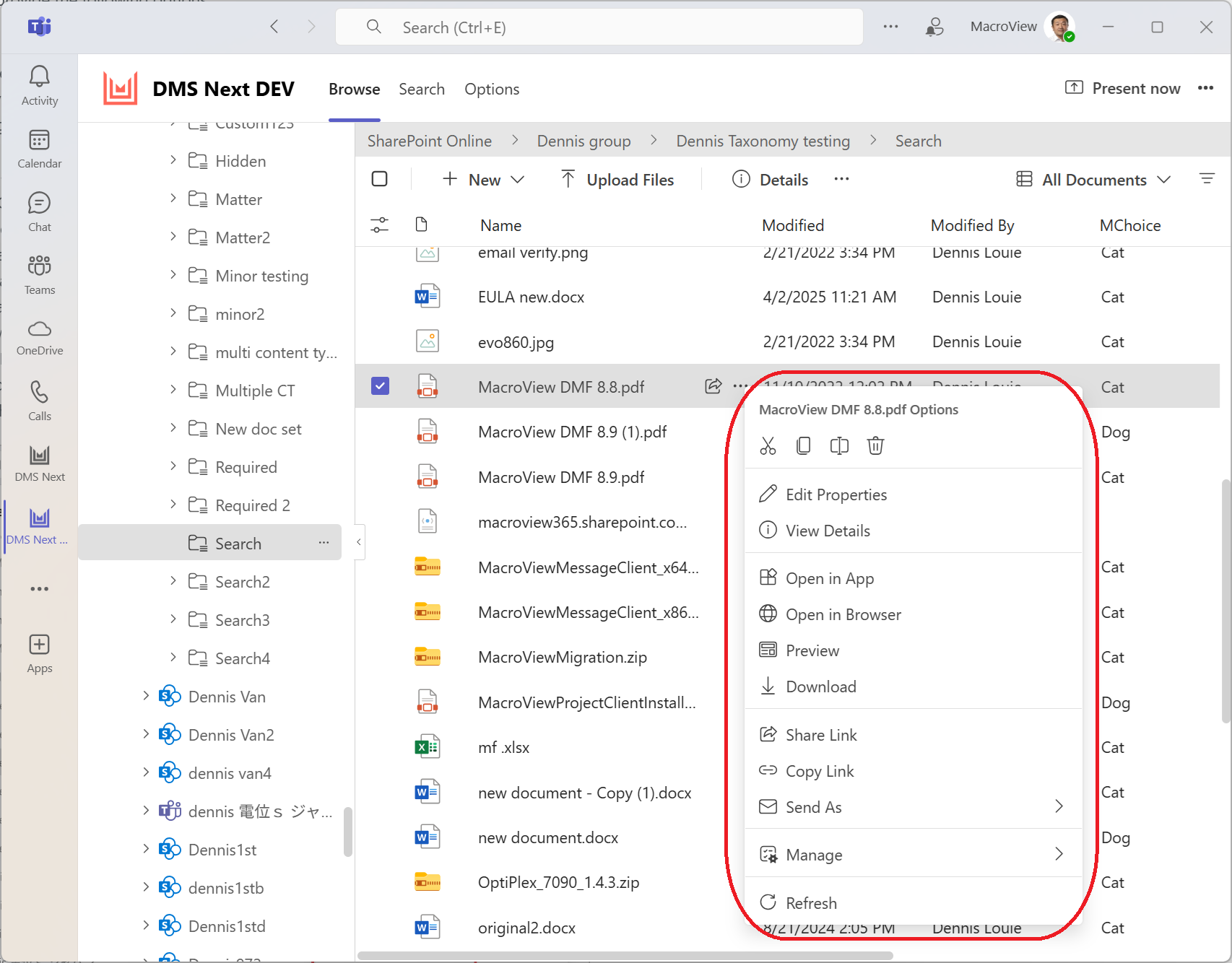Click Dennis group breadcrumb
1232x963 pixels.
[x=584, y=141]
